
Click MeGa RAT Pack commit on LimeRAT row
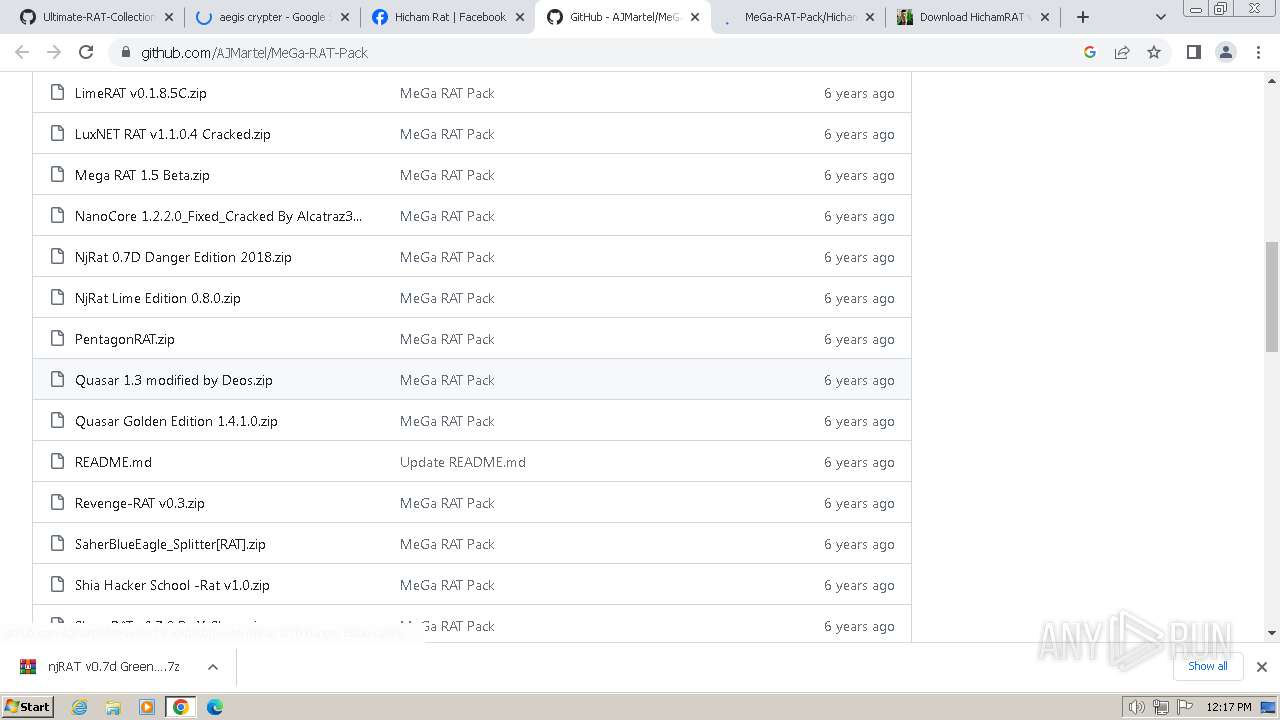(447, 93)
